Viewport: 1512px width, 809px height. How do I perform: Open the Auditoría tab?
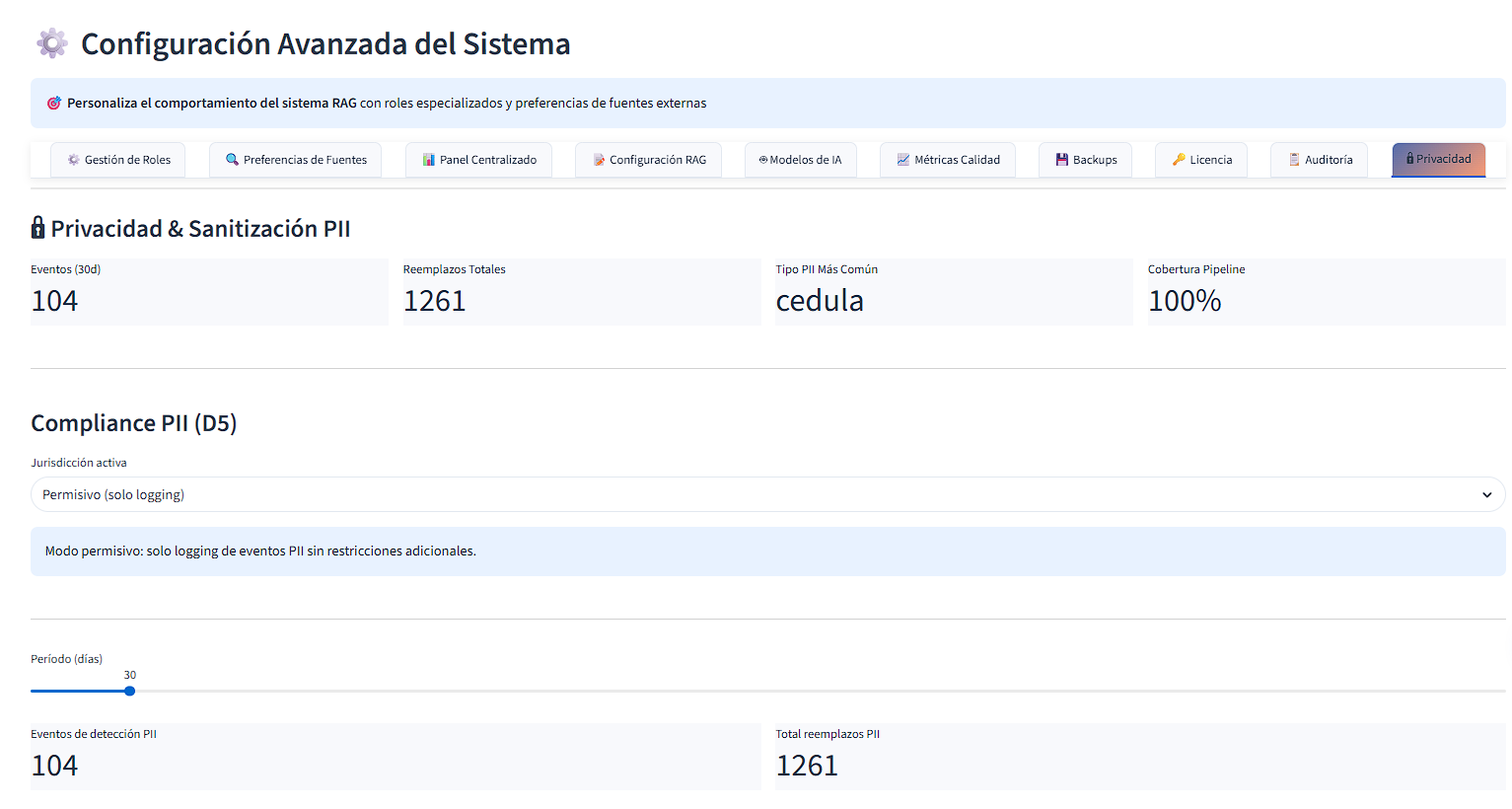1319,159
